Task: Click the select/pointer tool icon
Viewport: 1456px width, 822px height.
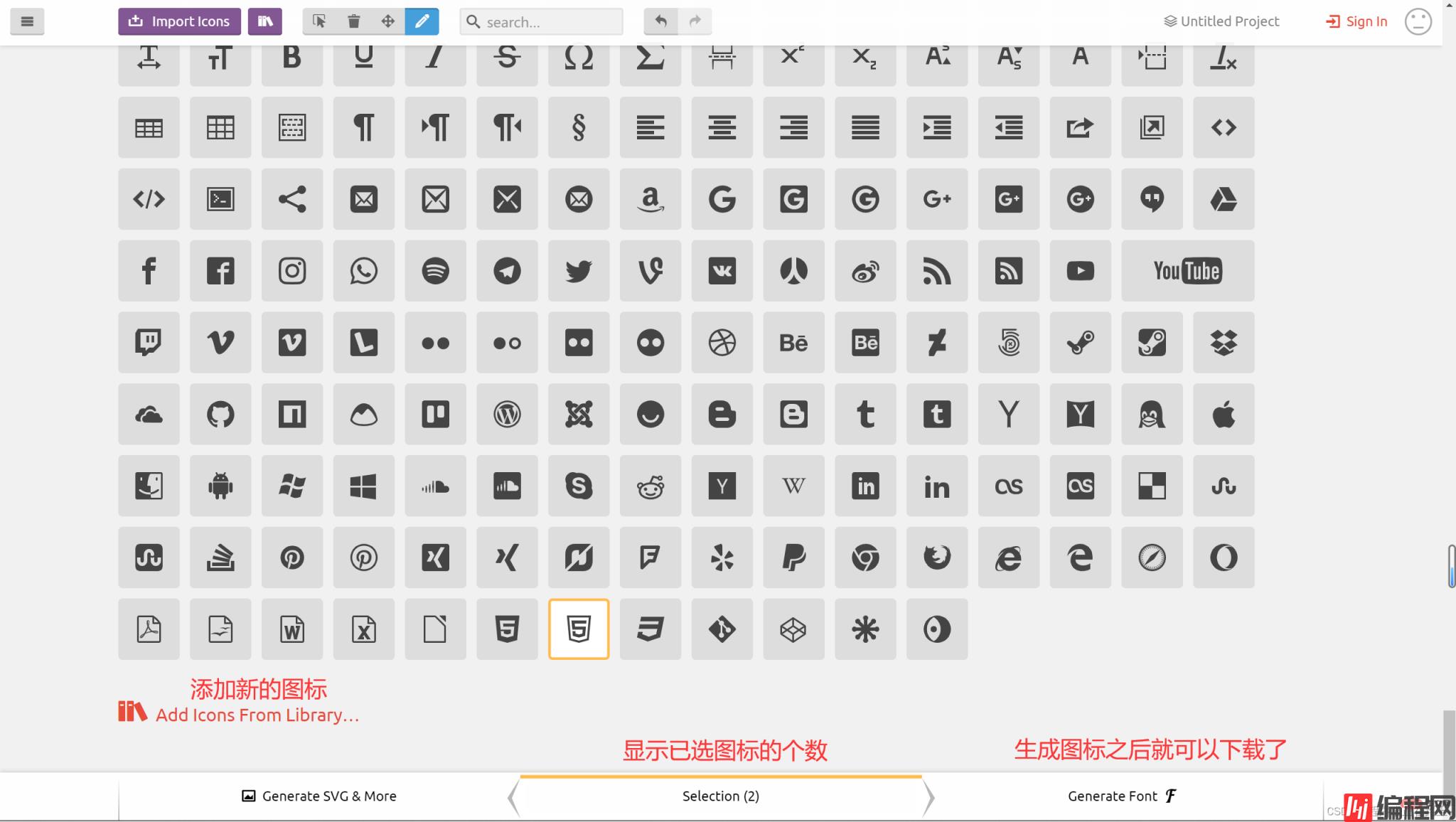Action: pyautogui.click(x=318, y=21)
